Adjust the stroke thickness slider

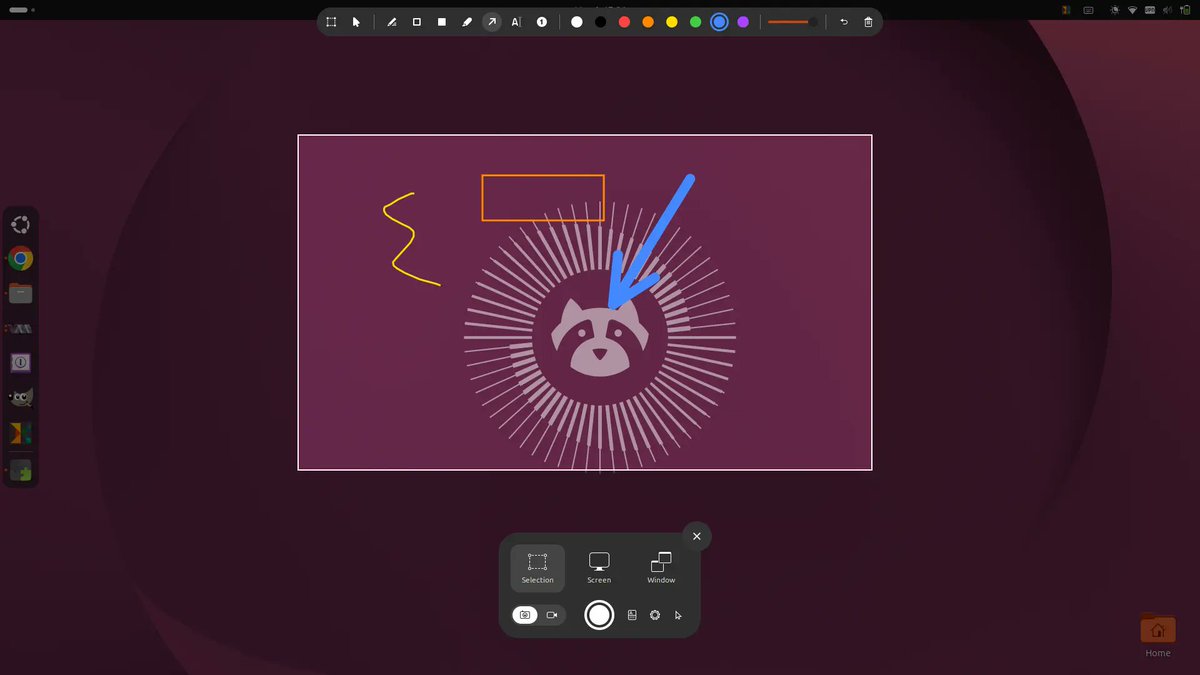point(793,21)
